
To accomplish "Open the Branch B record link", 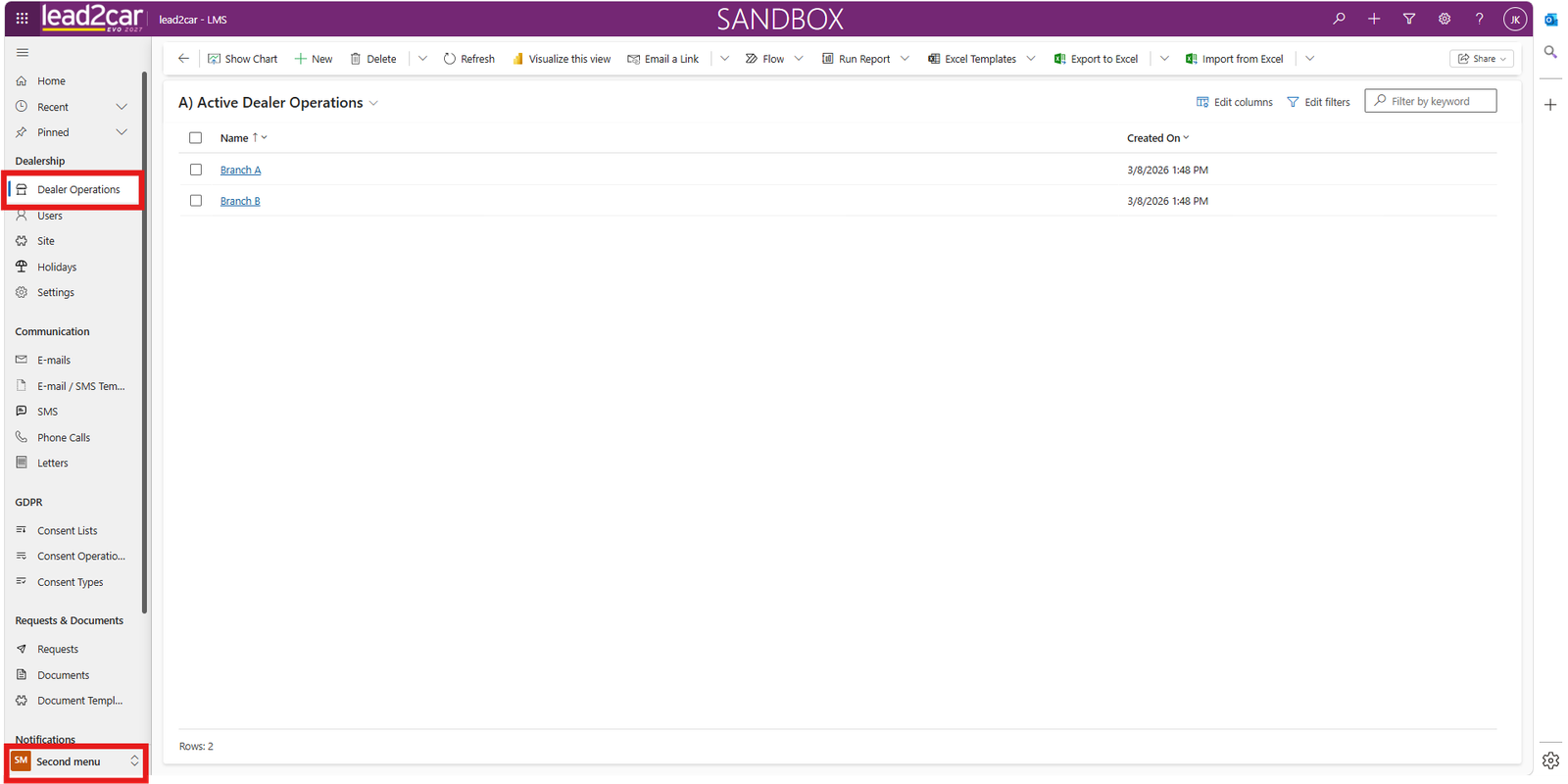I will [240, 201].
